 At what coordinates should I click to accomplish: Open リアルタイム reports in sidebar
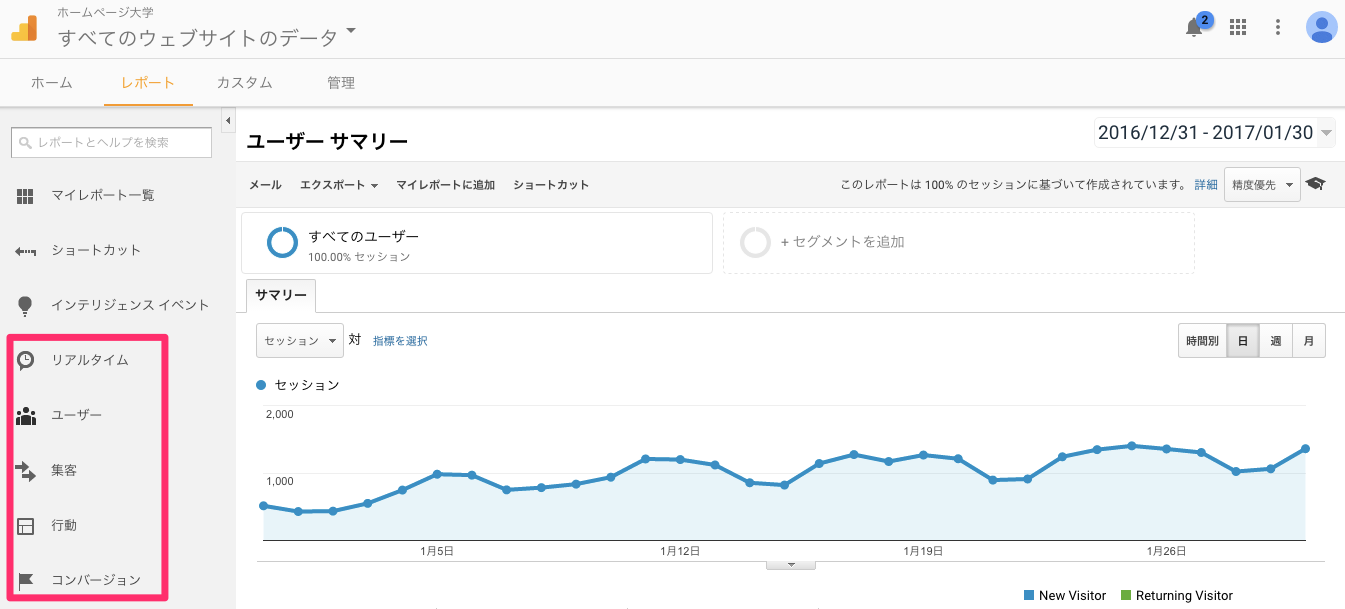click(x=89, y=360)
